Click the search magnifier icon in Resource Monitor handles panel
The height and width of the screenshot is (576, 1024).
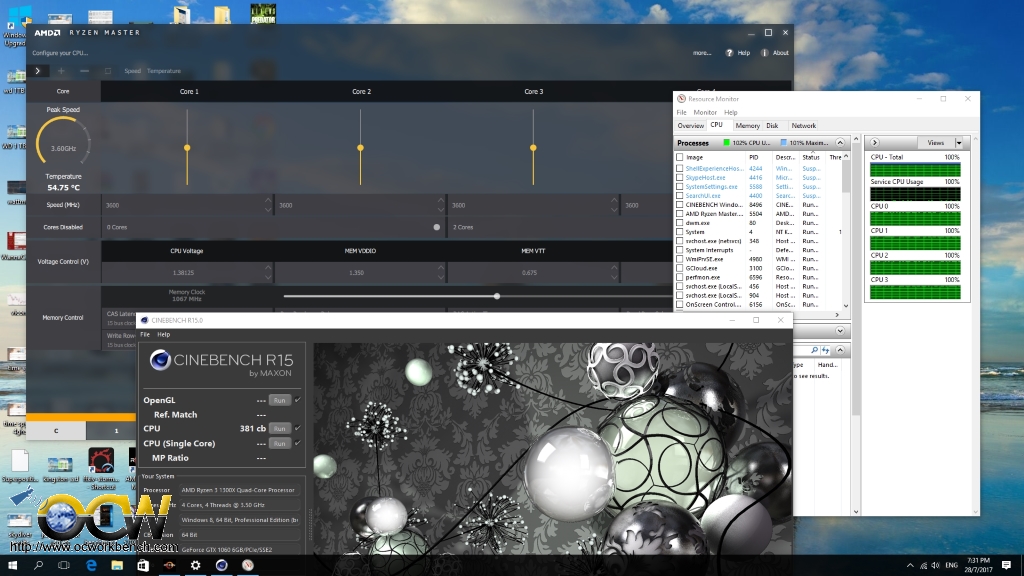[814, 350]
